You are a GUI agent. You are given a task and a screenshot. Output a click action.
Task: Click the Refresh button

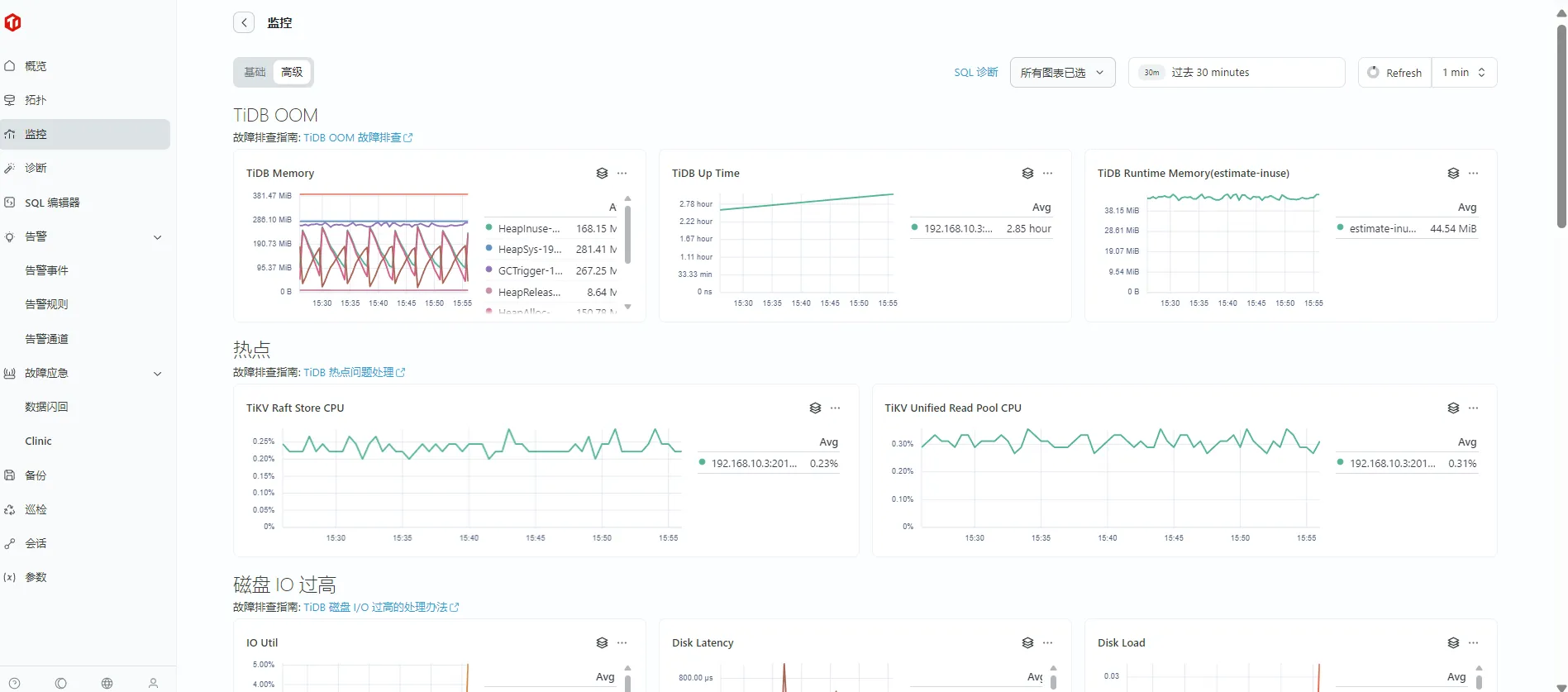pyautogui.click(x=1394, y=72)
